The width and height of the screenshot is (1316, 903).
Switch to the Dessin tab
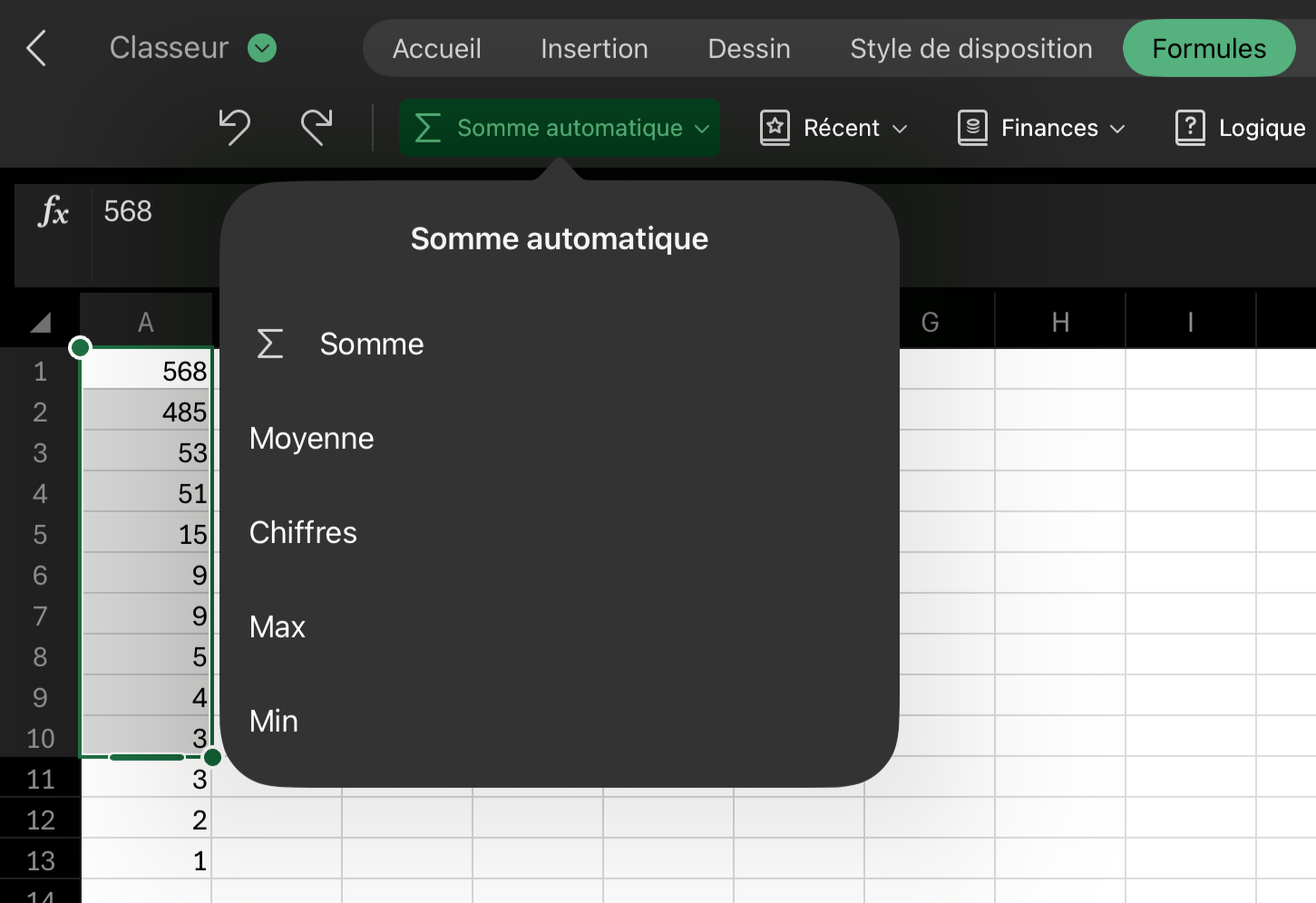tap(749, 48)
